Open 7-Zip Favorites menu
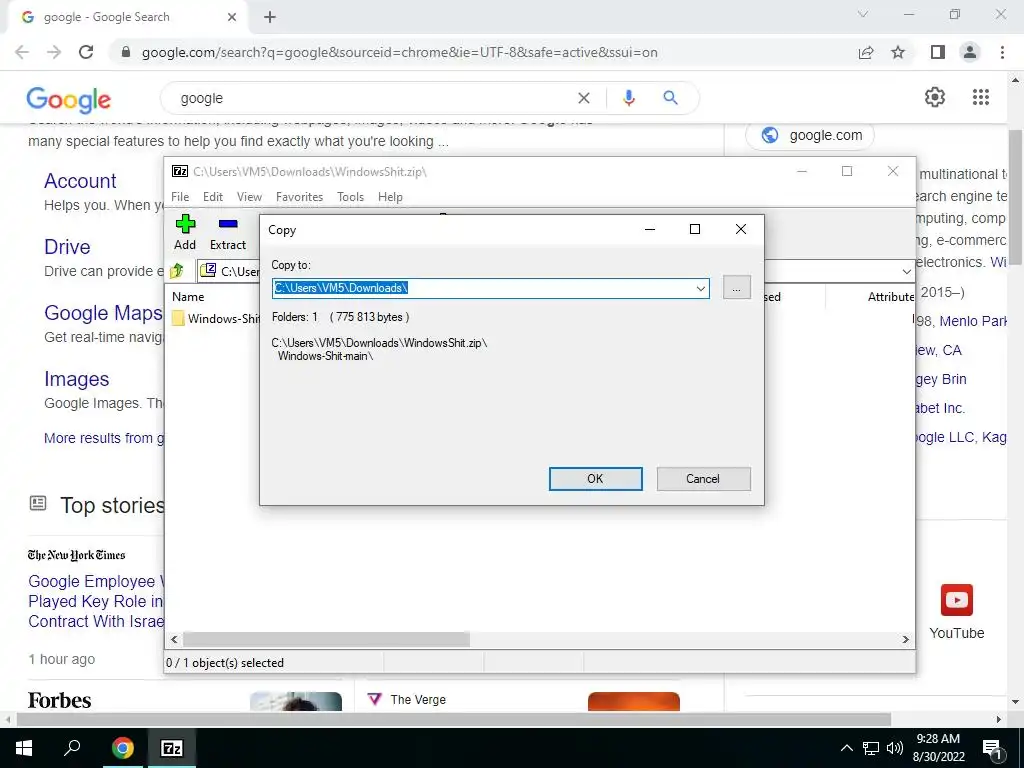 (x=299, y=197)
